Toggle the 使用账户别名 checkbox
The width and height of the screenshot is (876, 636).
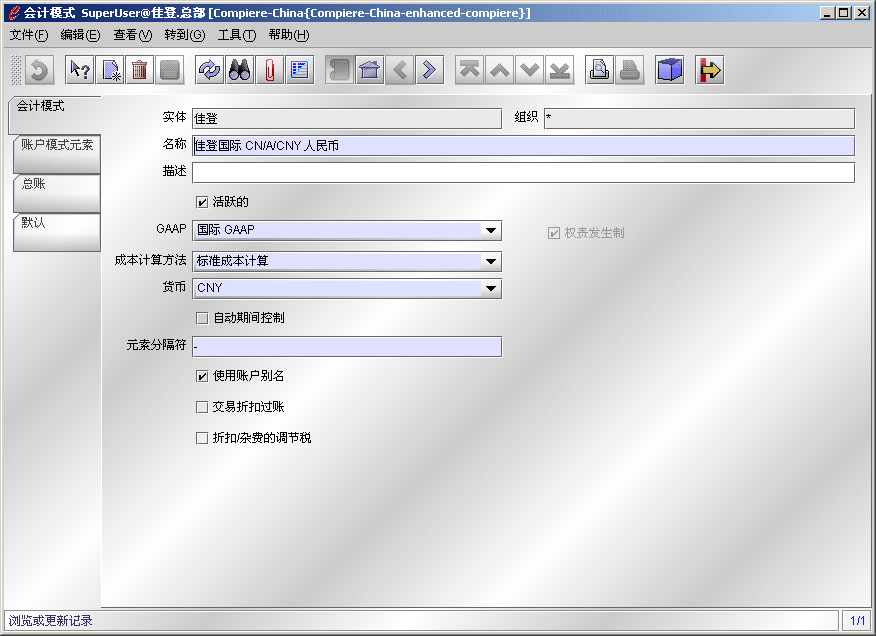(203, 377)
